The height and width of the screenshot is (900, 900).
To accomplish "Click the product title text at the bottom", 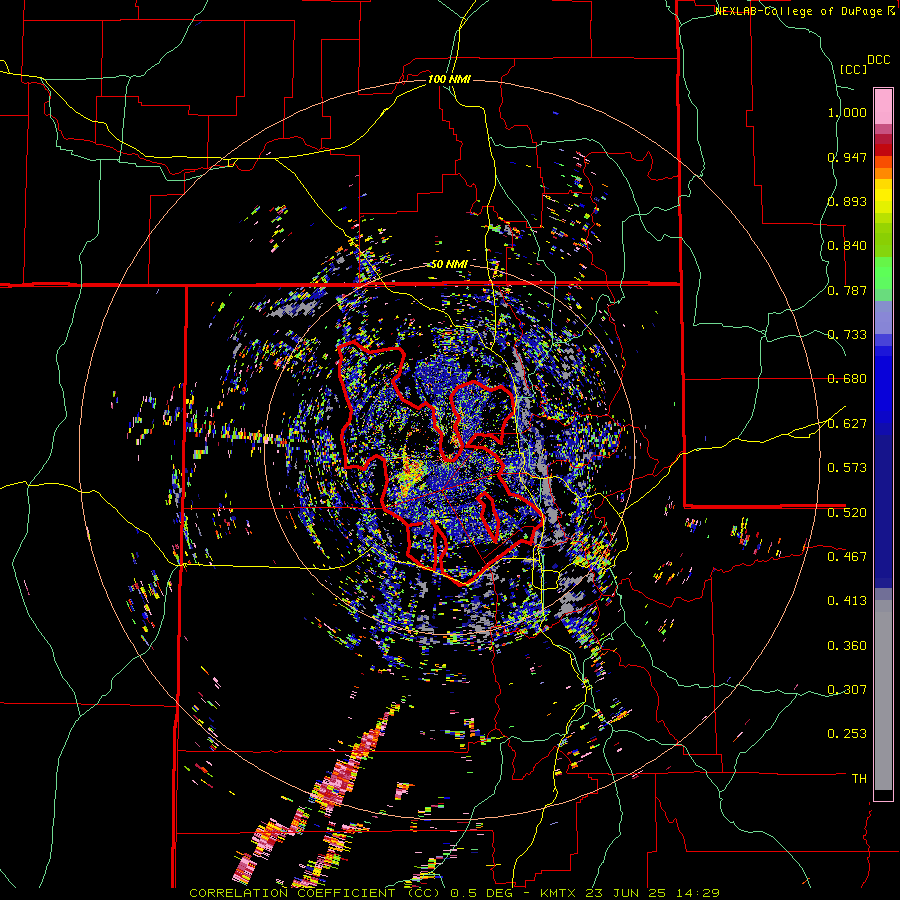I will (x=454, y=893).
